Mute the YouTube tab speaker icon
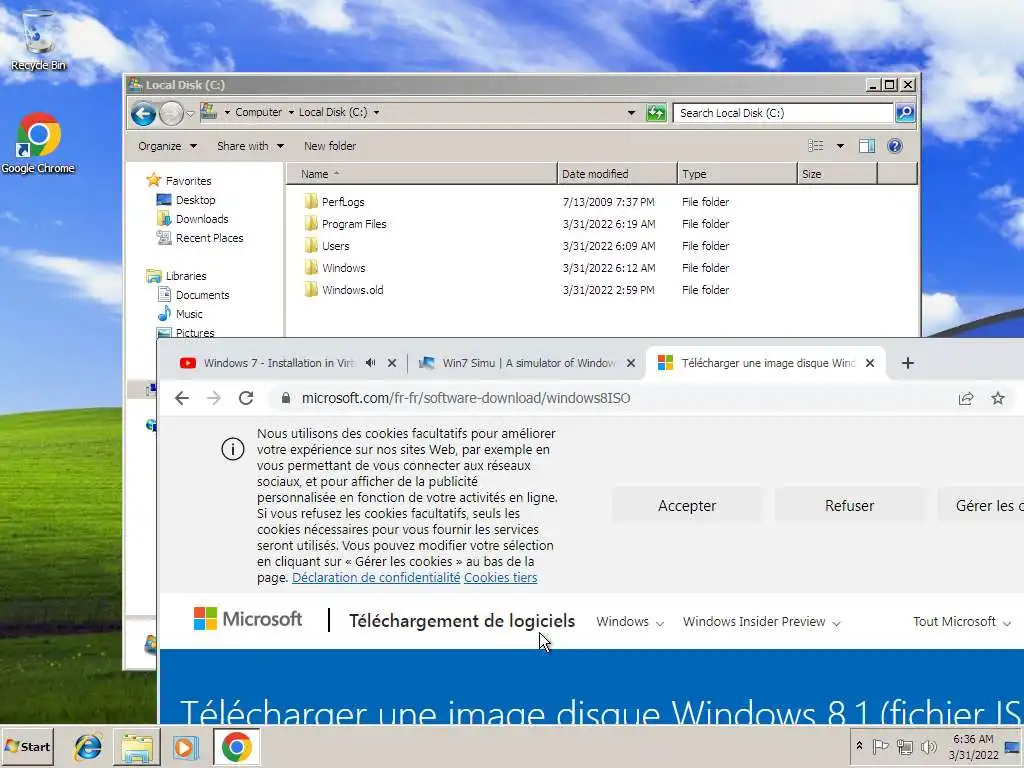 coord(370,362)
